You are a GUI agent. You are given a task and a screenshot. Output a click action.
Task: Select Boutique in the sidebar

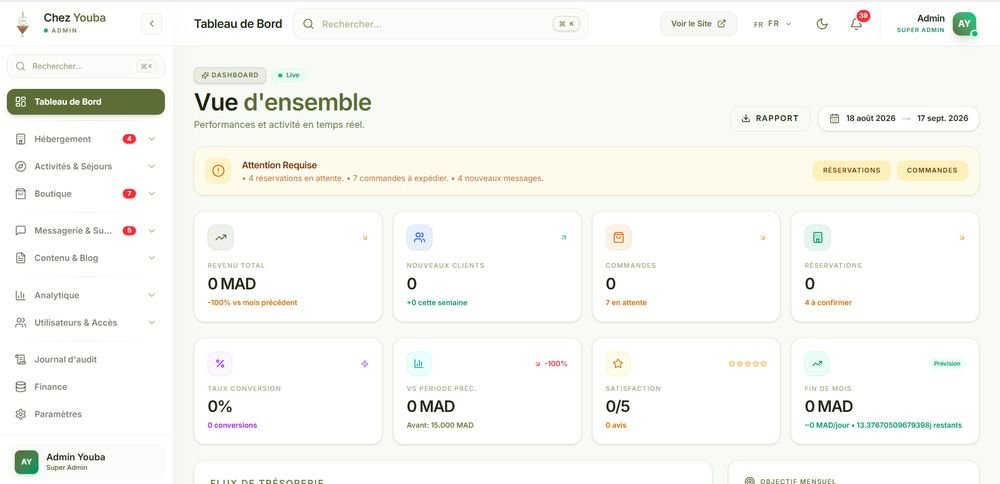[x=85, y=194]
